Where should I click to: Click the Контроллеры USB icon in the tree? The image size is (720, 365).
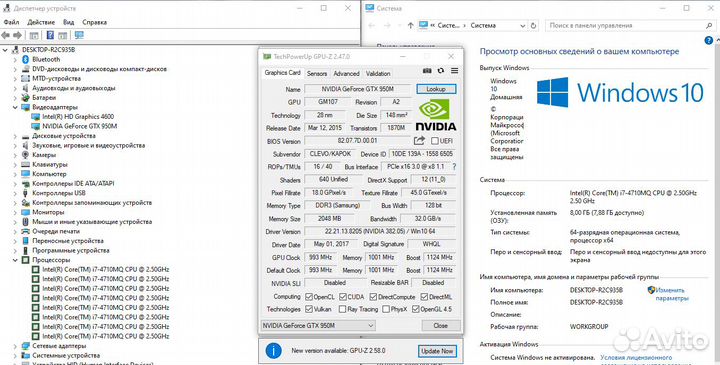(26, 193)
